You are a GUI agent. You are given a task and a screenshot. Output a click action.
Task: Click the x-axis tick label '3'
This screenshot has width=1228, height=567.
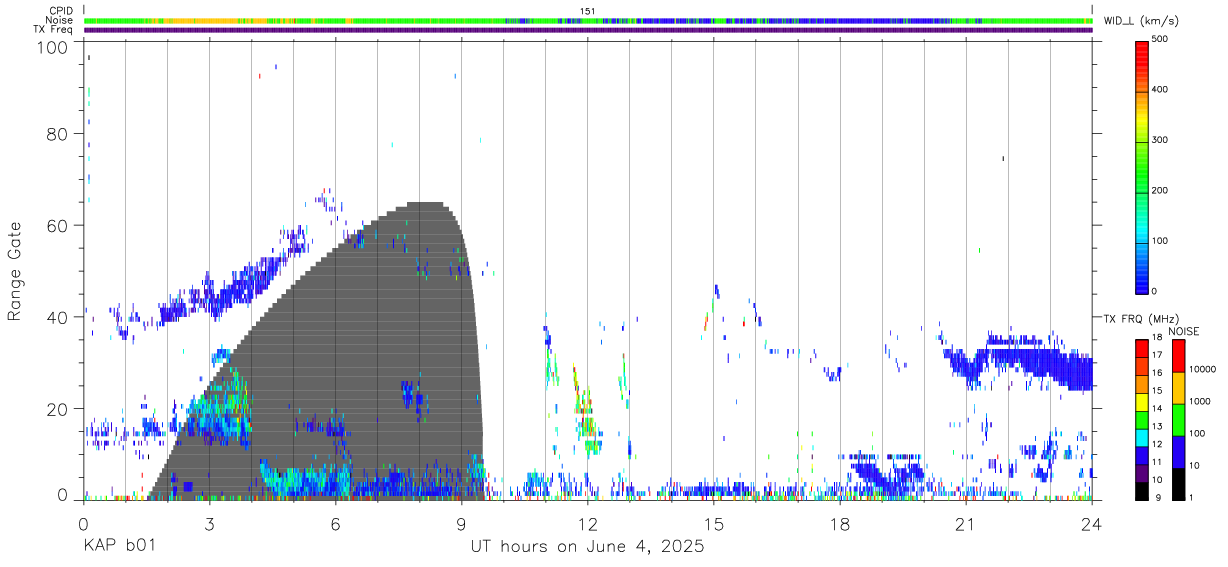coord(209,524)
